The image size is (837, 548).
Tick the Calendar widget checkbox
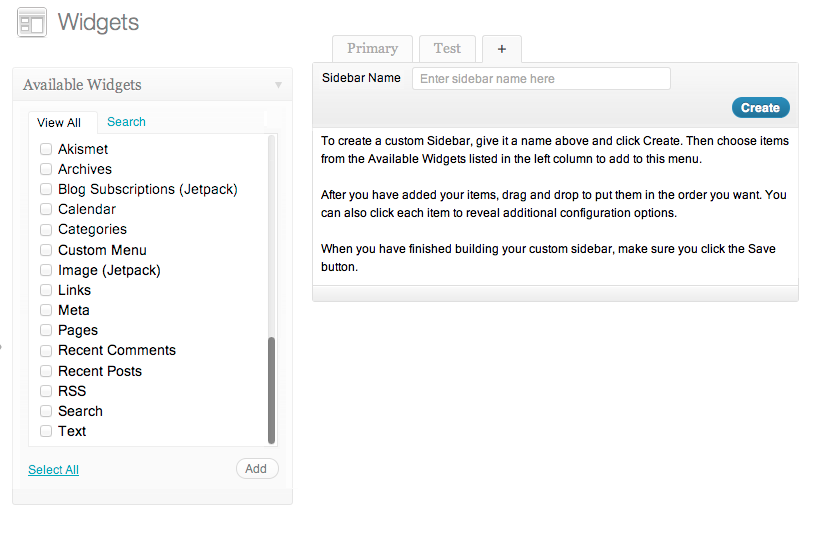coord(46,209)
